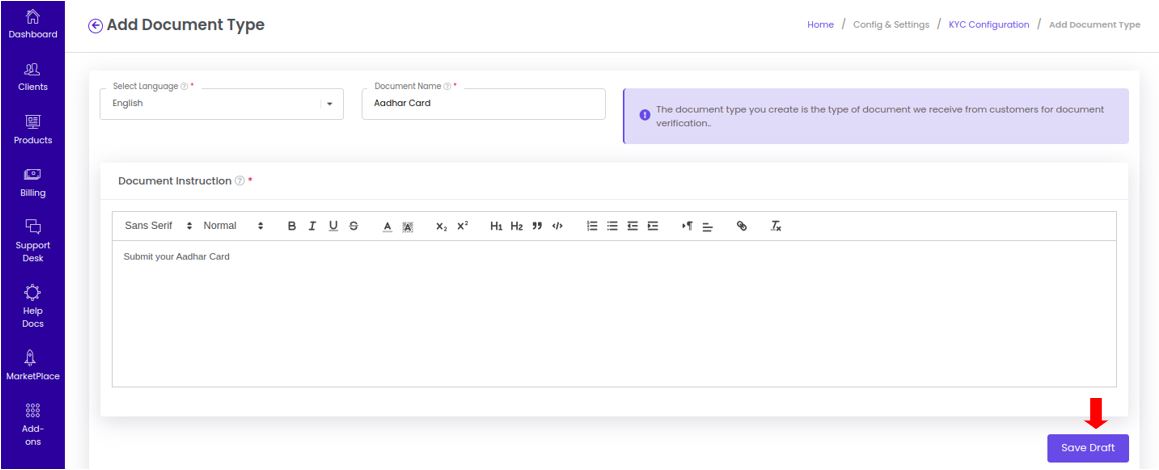Screen dimensions: 1159x470
Task: Open Add-ons in the sidebar
Action: pyautogui.click(x=33, y=424)
